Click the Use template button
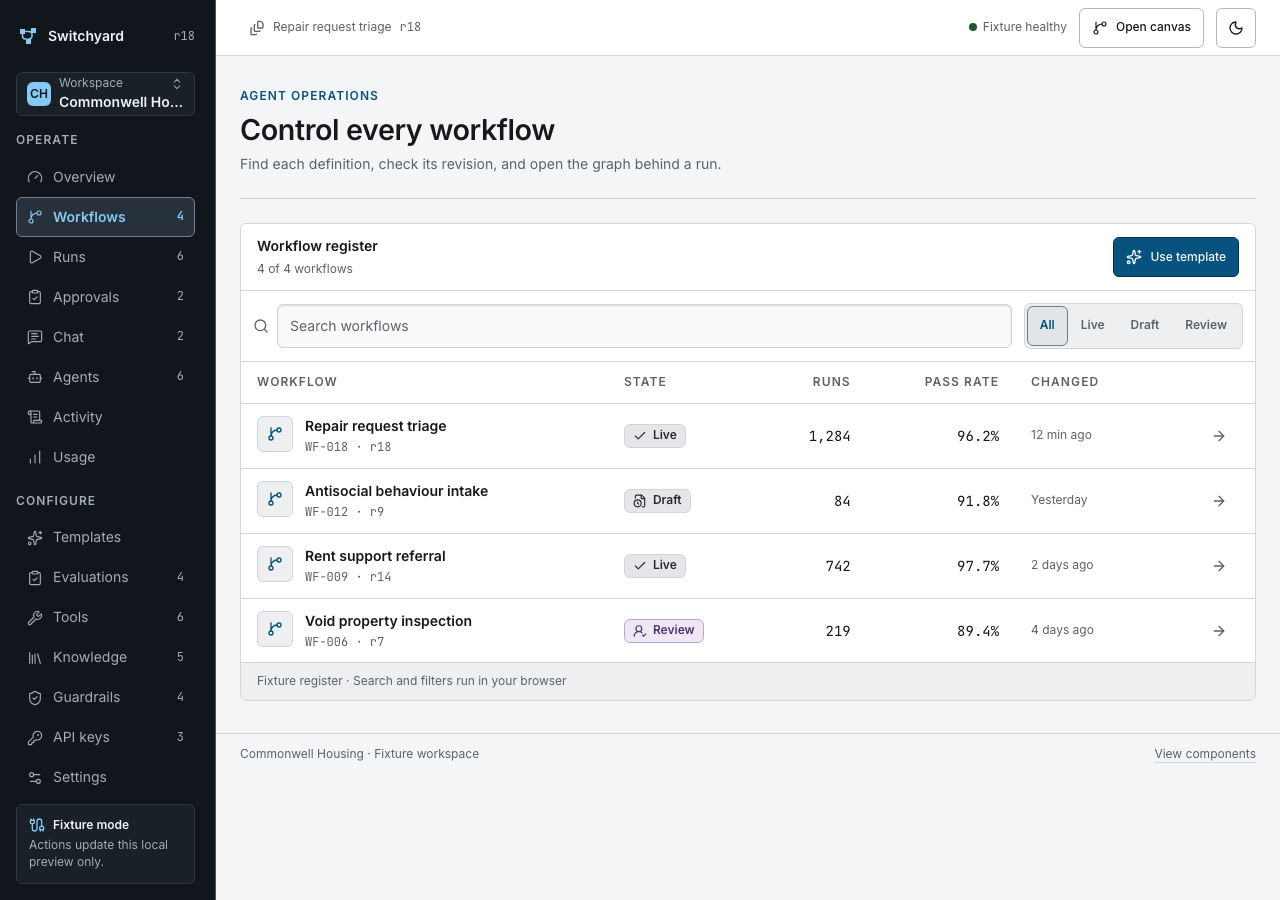 tap(1176, 257)
